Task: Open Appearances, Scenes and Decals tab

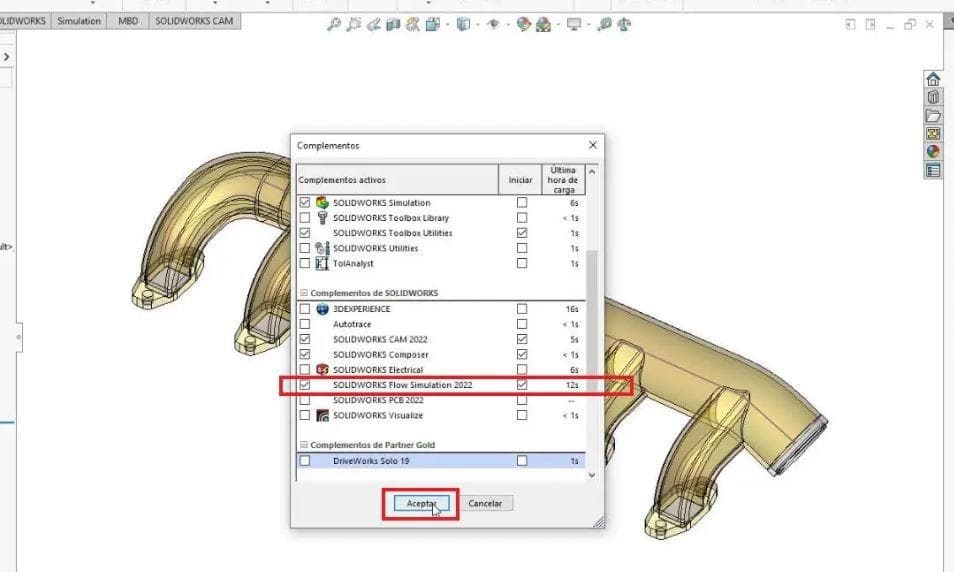Action: point(933,152)
